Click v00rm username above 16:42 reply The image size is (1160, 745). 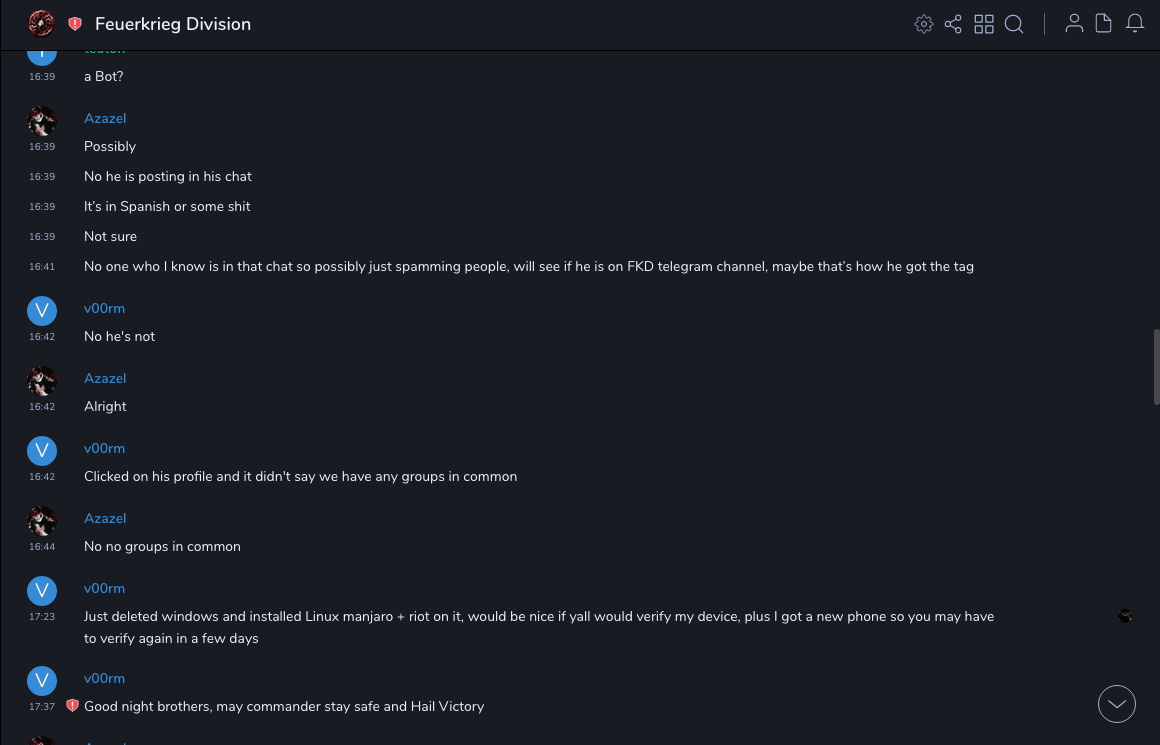tap(104, 308)
